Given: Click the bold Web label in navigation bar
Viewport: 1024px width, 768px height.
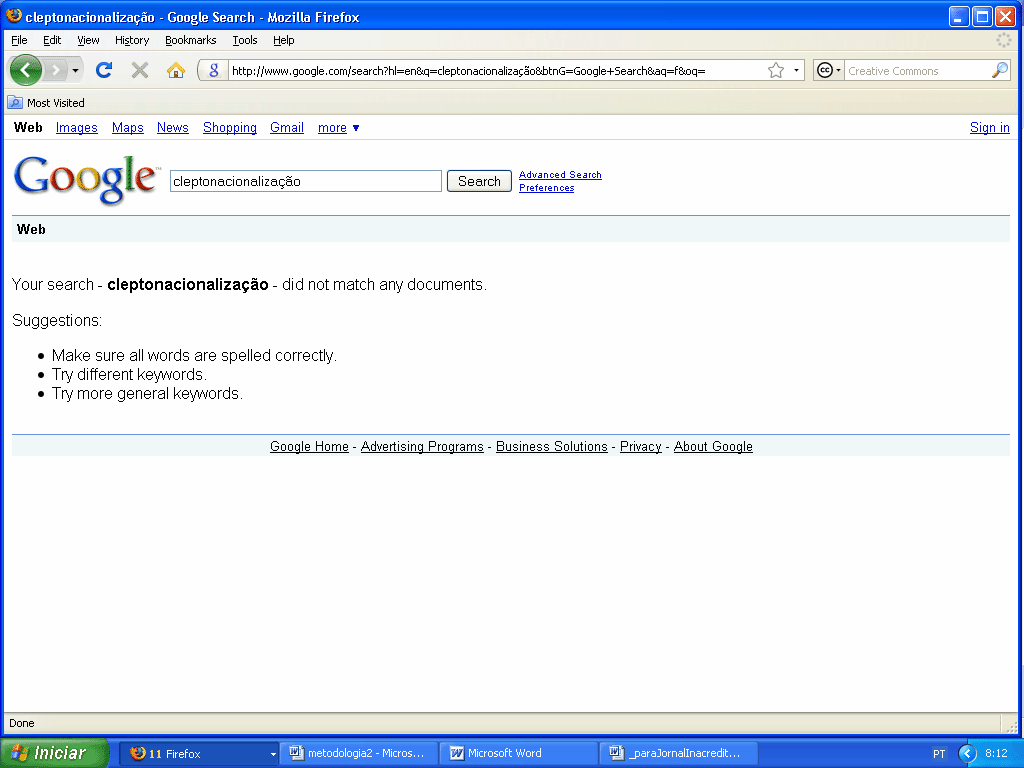Looking at the screenshot, I should tap(28, 127).
